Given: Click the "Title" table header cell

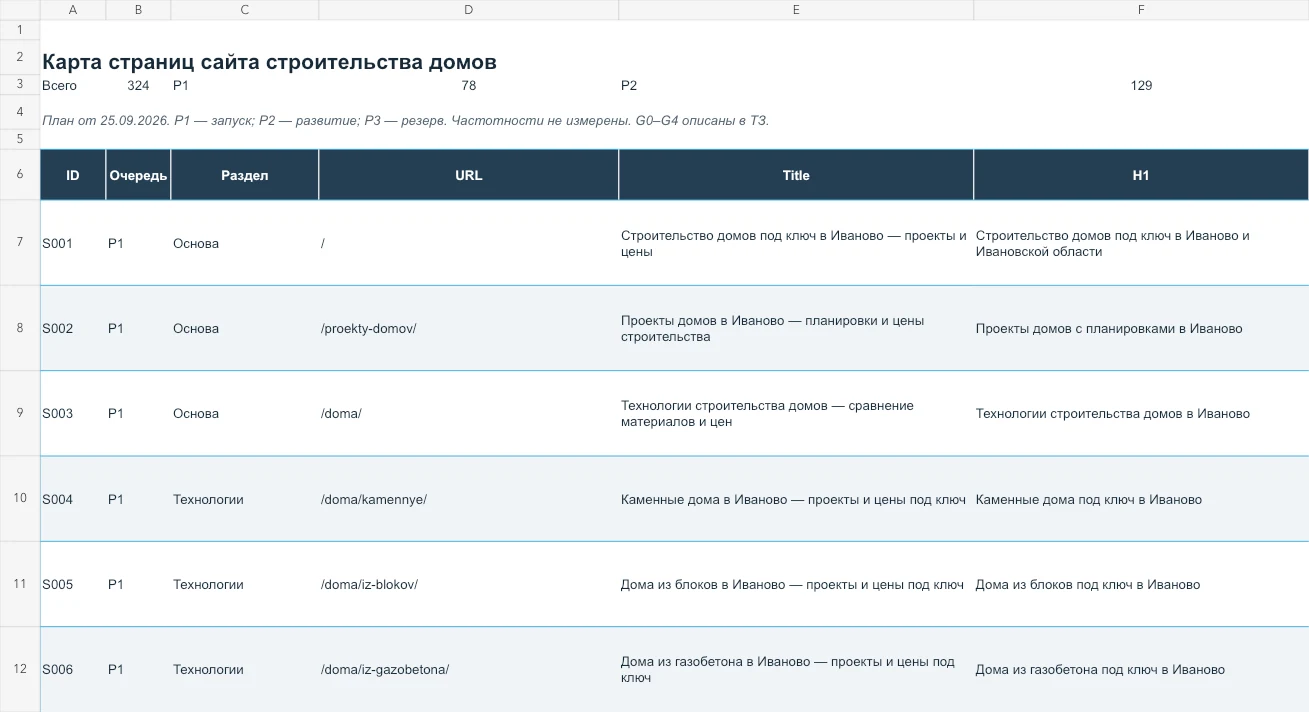Looking at the screenshot, I should click(x=796, y=175).
